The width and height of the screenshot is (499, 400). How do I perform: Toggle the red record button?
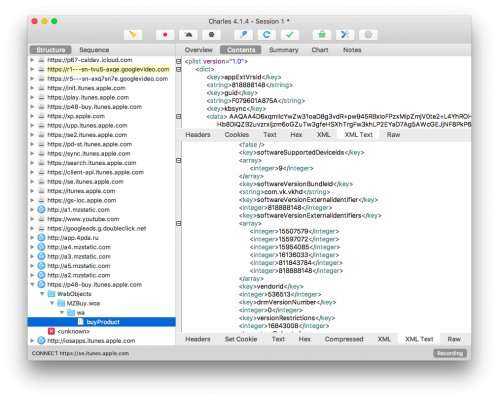[x=165, y=35]
